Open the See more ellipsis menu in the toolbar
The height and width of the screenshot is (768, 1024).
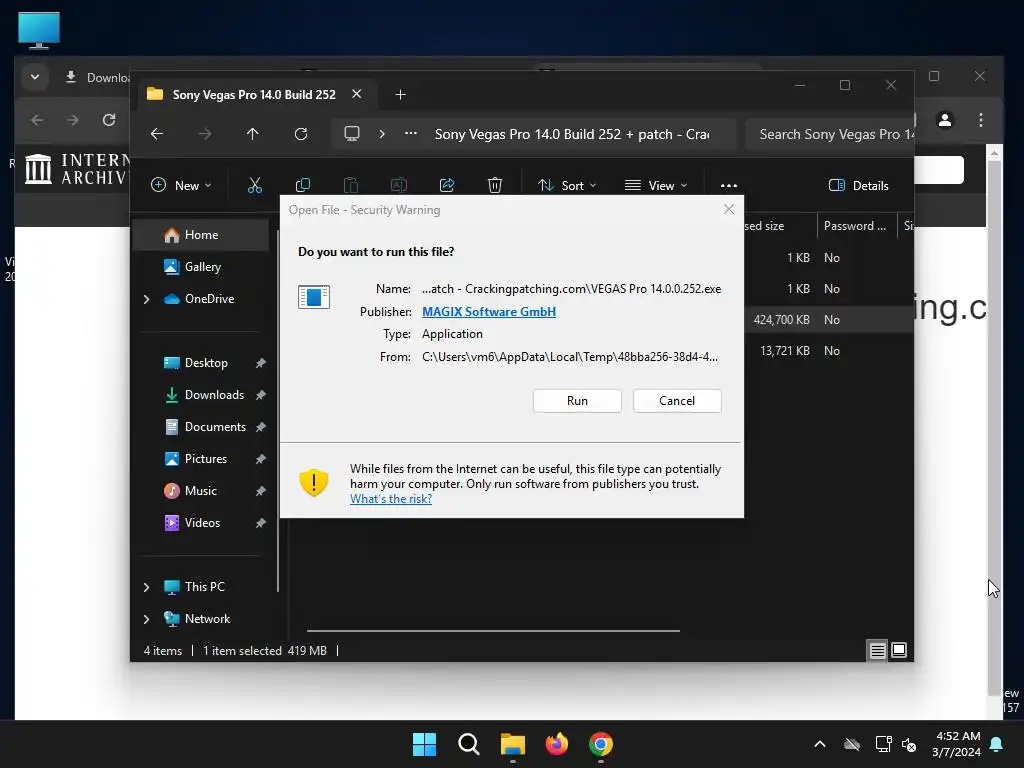[729, 185]
